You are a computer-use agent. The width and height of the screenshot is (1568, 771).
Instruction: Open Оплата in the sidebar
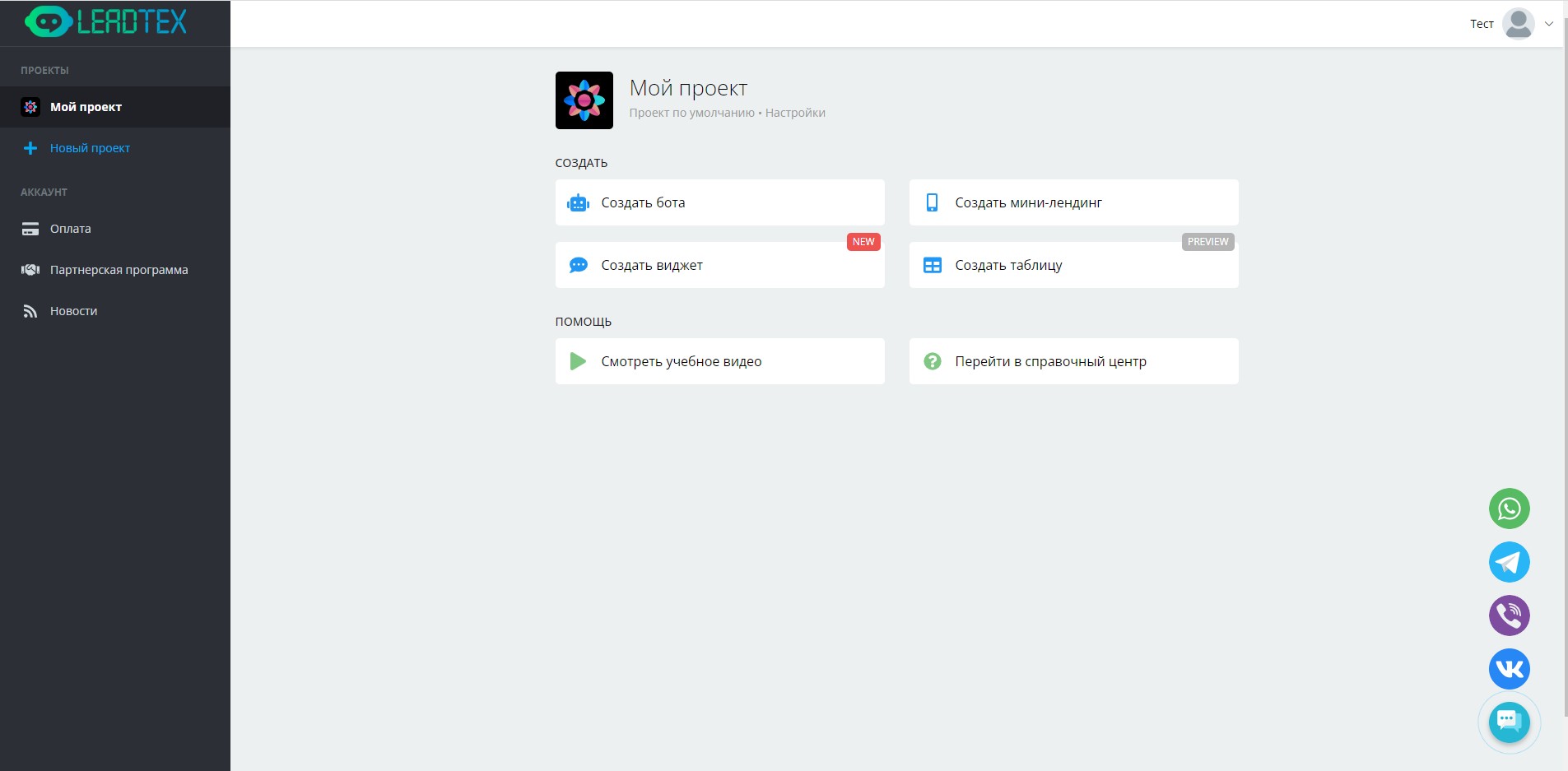[71, 229]
